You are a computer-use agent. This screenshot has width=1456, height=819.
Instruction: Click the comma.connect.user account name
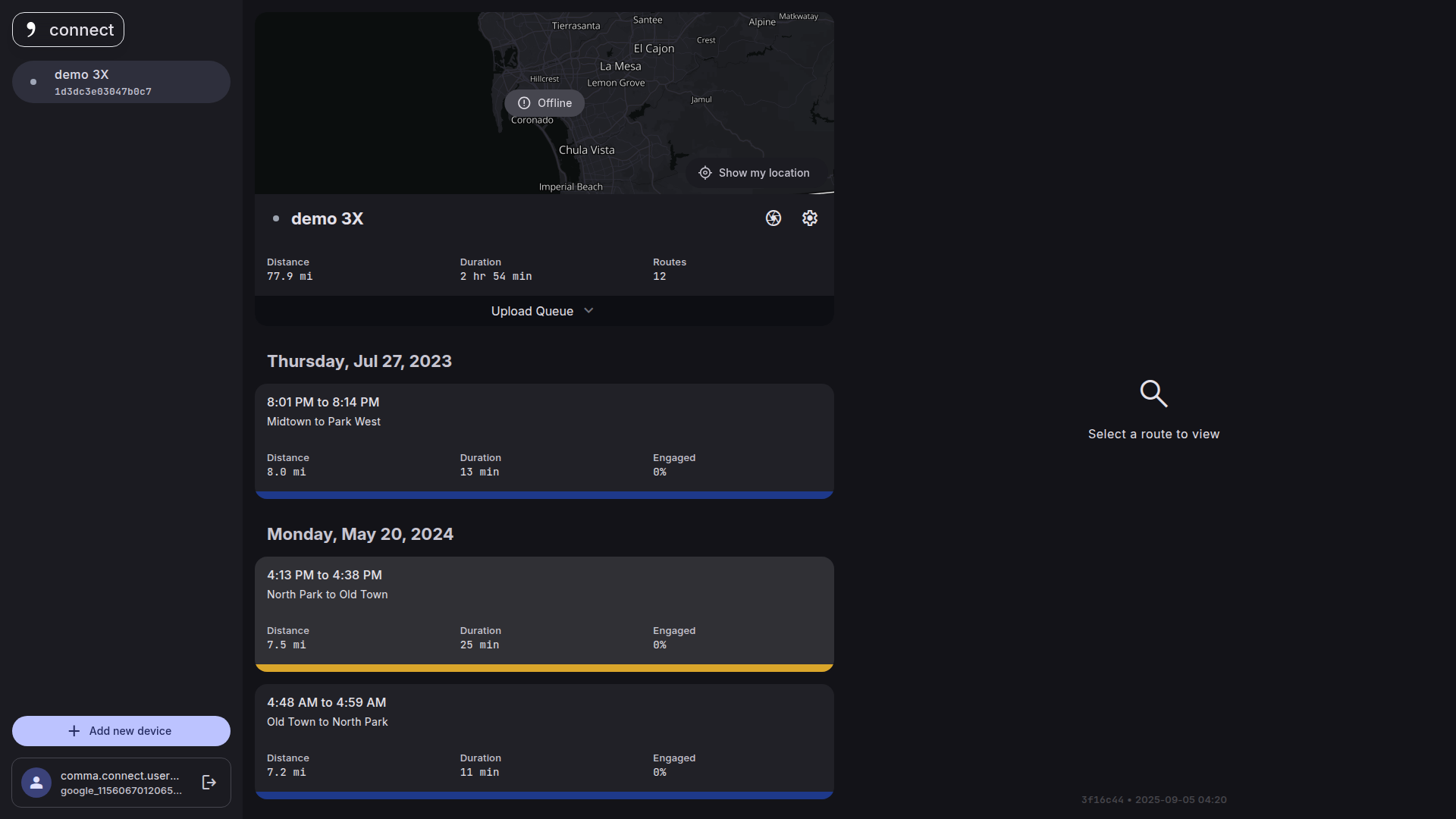(x=120, y=776)
